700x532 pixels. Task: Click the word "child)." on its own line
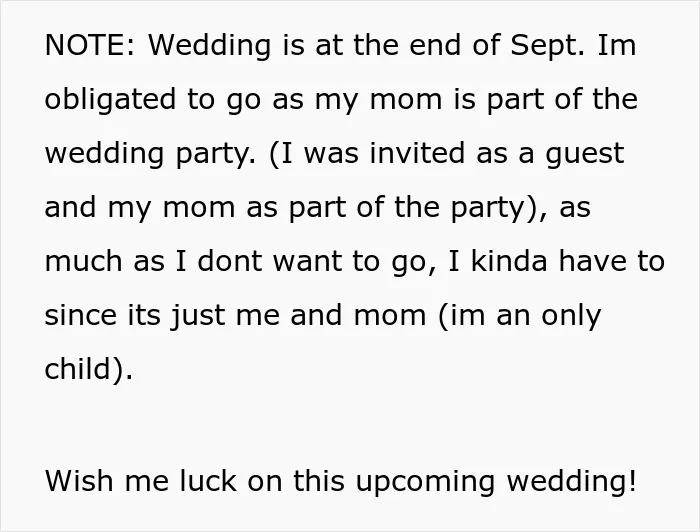88,370
